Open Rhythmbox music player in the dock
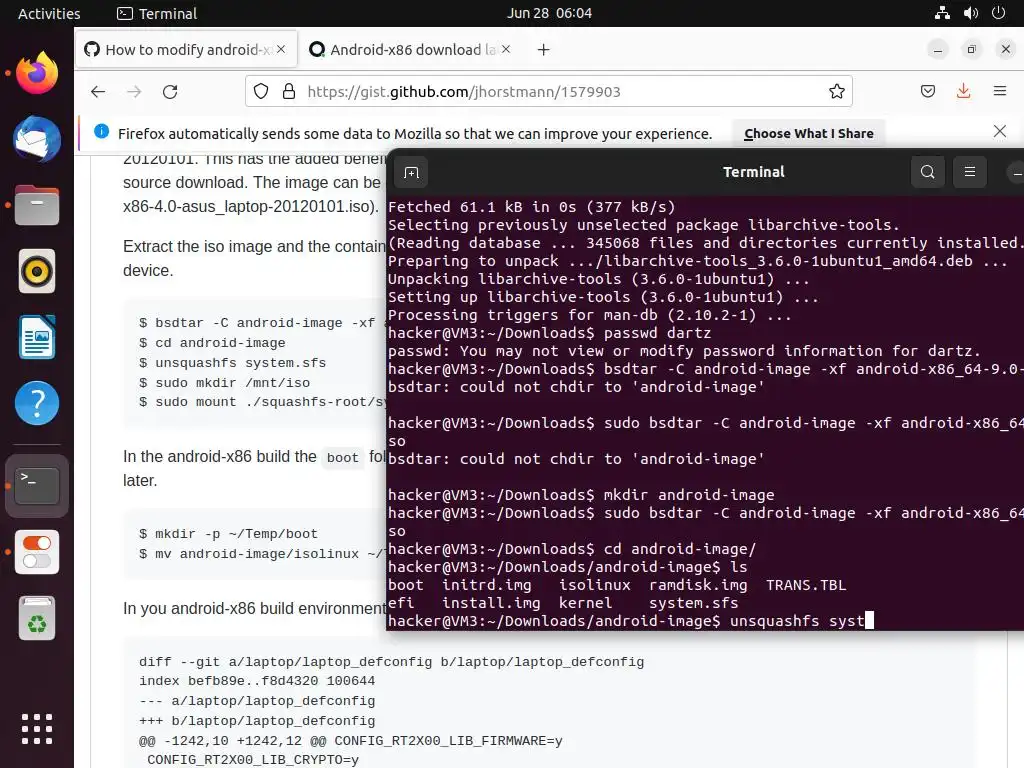The image size is (1024, 768). tap(37, 271)
